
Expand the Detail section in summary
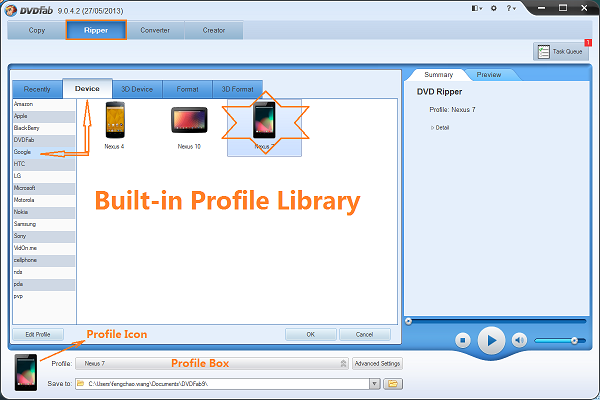tap(440, 128)
